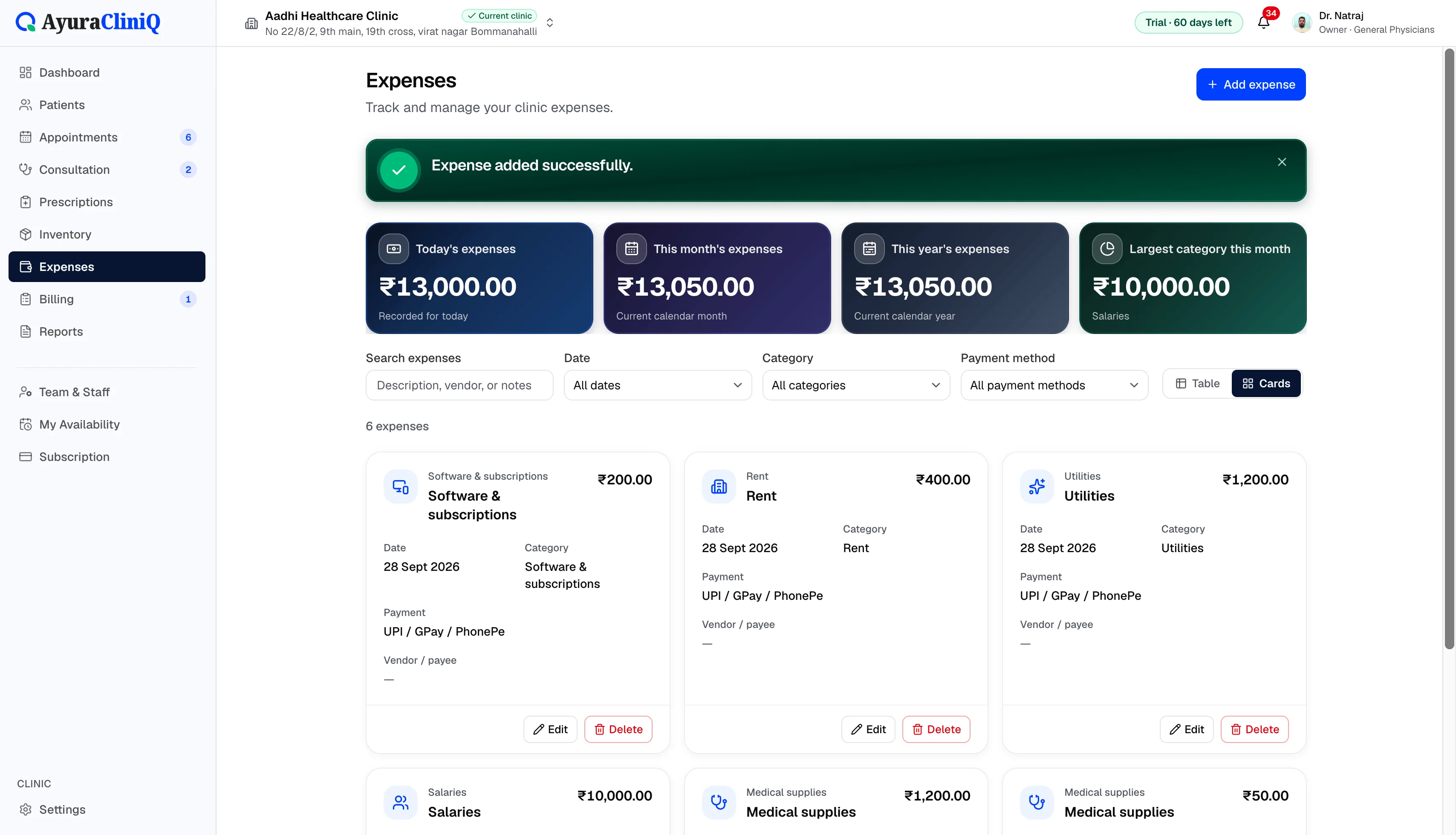Click the Largest category pie chart icon

1106,249
